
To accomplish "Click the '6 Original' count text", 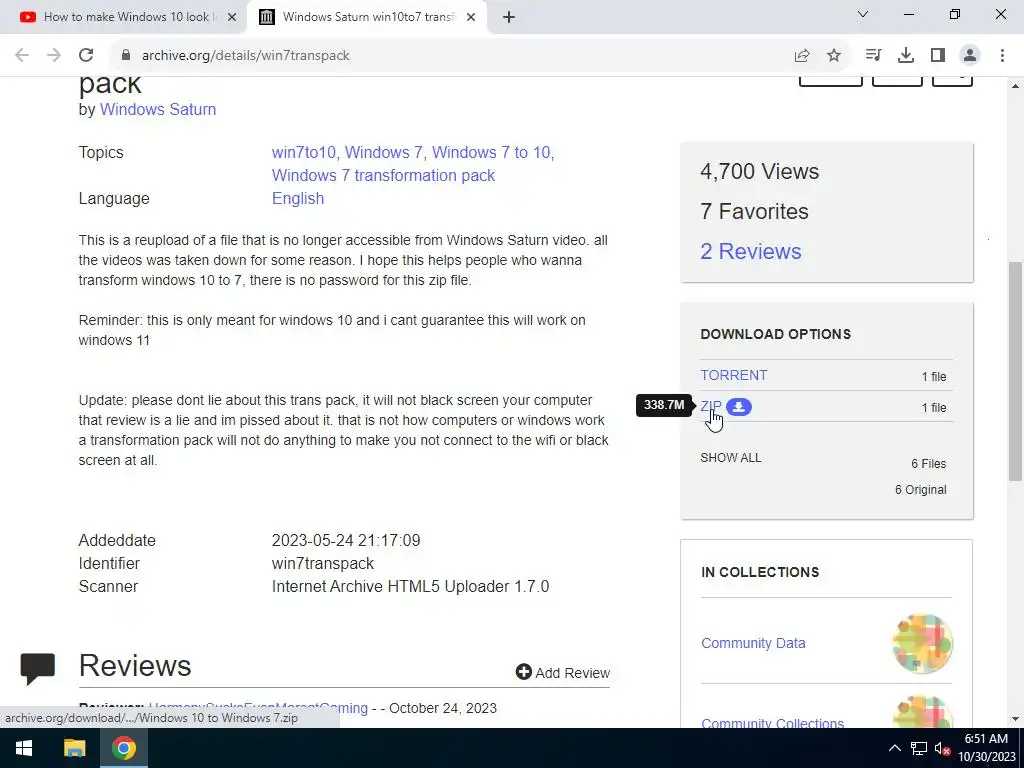I will click(x=920, y=490).
